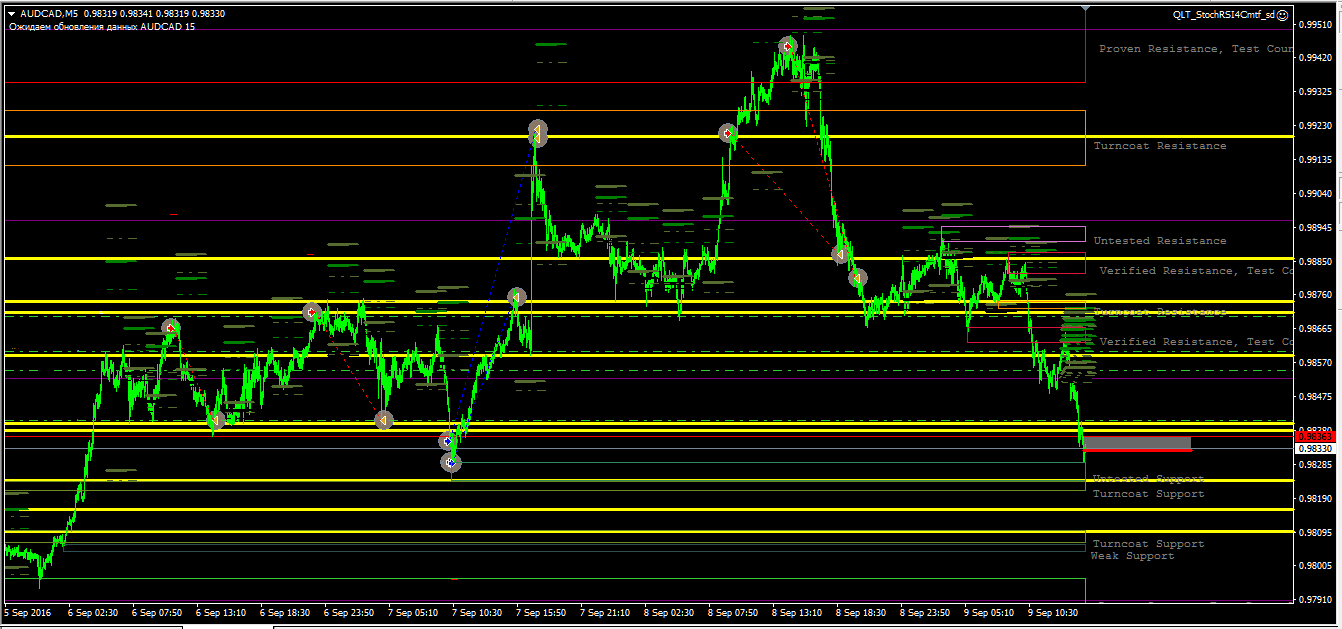The height and width of the screenshot is (629, 1342).
Task: Click time axis label 7 Sep 10:30
Action: tap(477, 612)
